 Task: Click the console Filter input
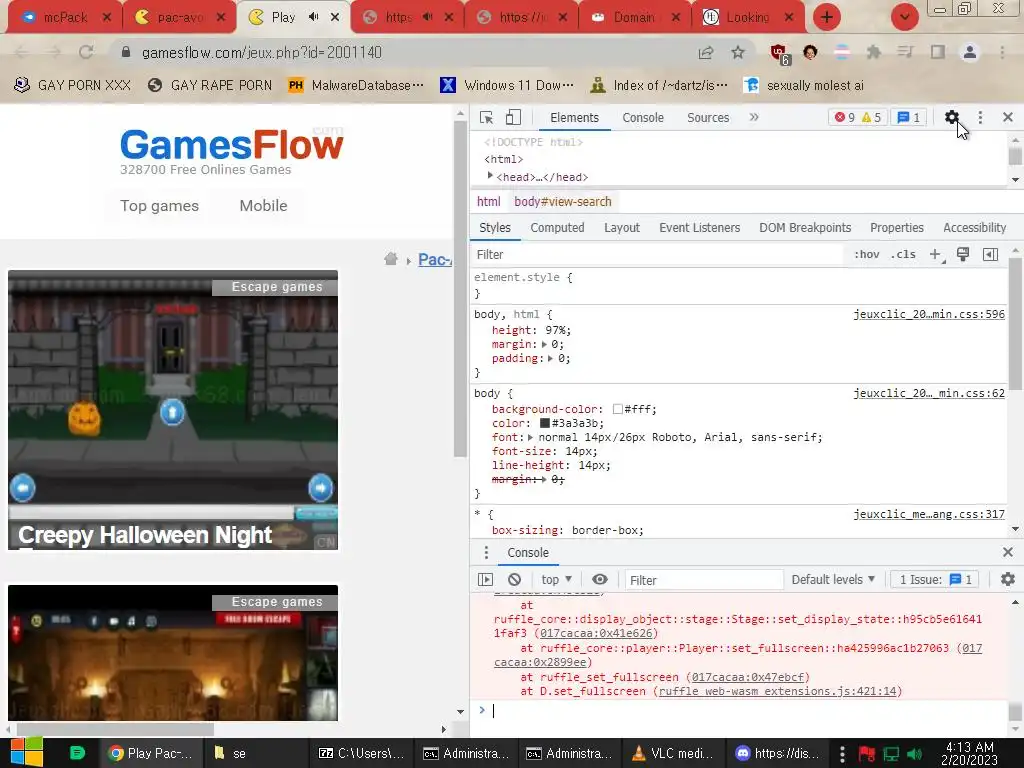coord(703,580)
